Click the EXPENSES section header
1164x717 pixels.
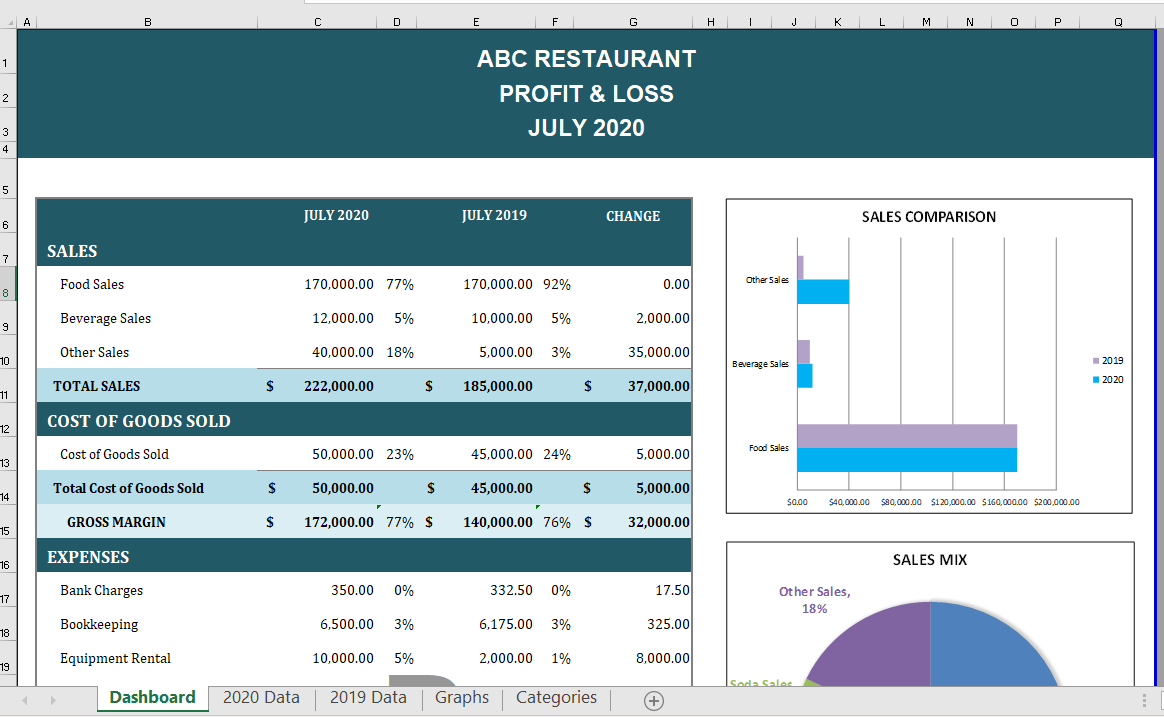(x=88, y=557)
